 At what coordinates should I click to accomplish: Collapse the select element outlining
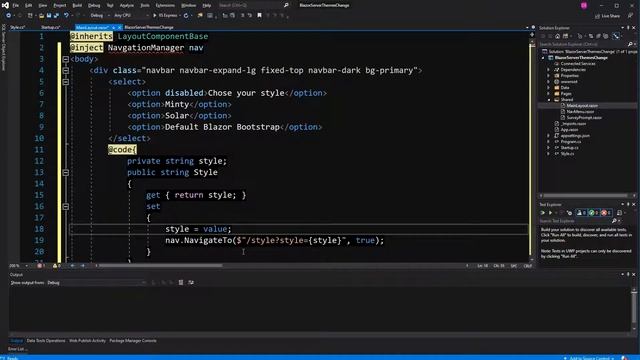[x=66, y=82]
